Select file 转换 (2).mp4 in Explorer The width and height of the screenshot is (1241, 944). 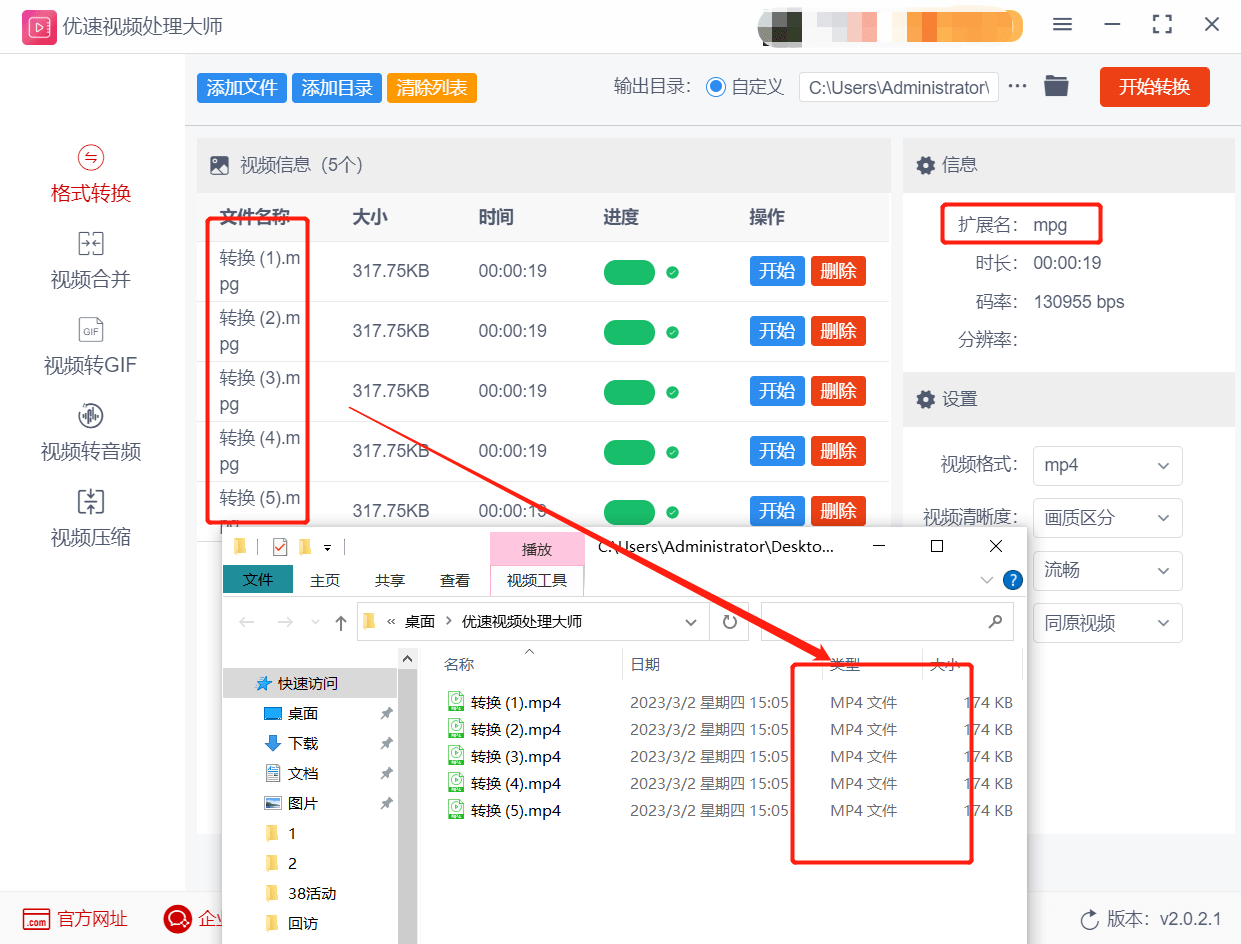click(x=516, y=729)
